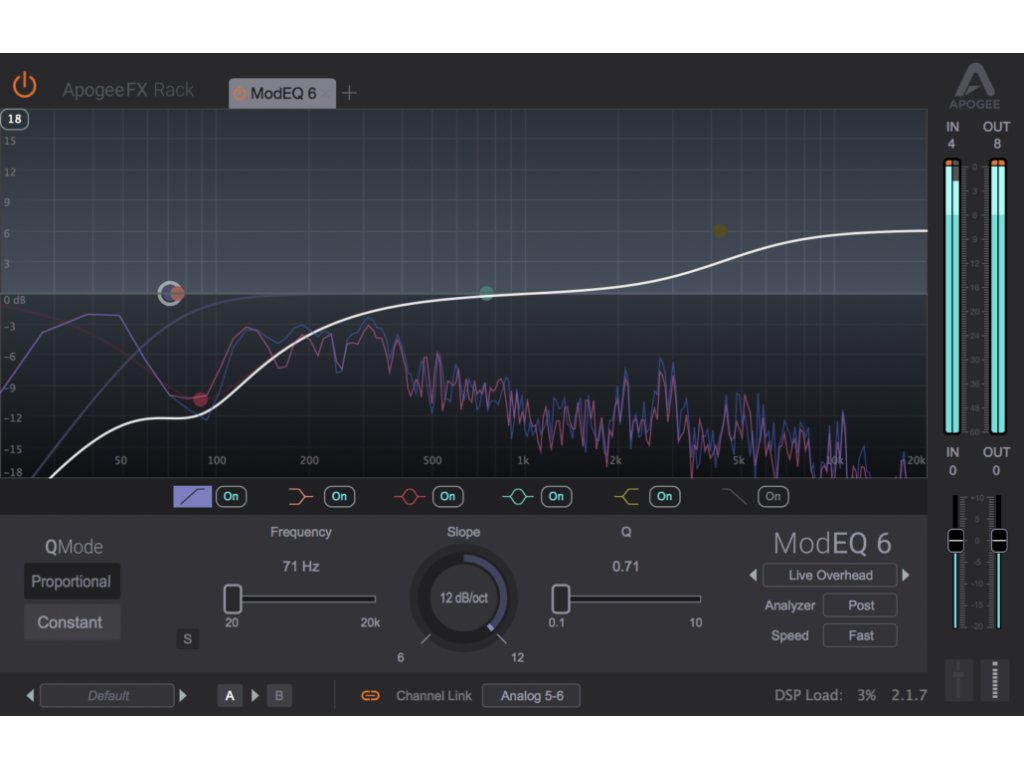Click the 2.1.7 version number
The image size is (1024, 768).
click(x=909, y=695)
